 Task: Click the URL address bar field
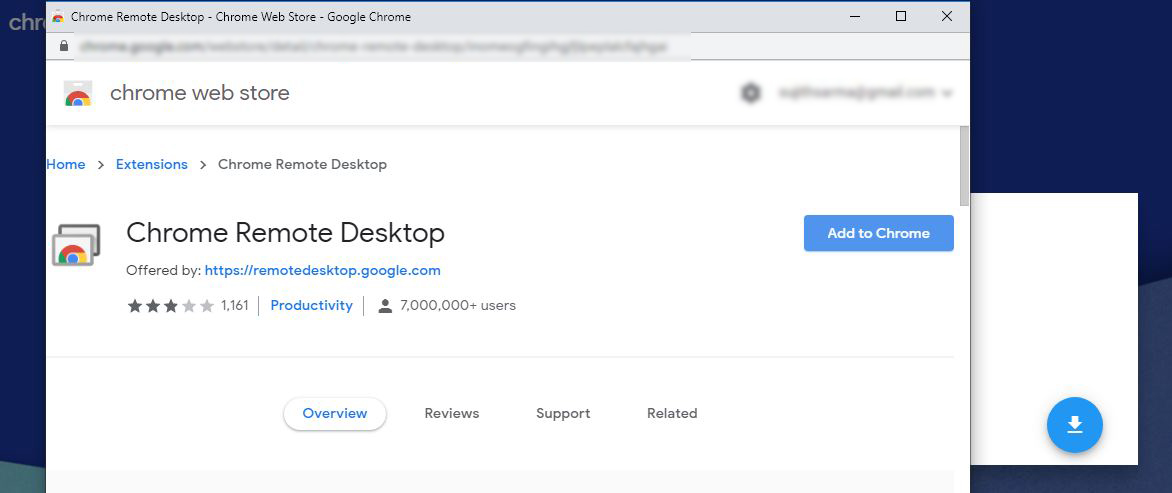pyautogui.click(x=374, y=46)
